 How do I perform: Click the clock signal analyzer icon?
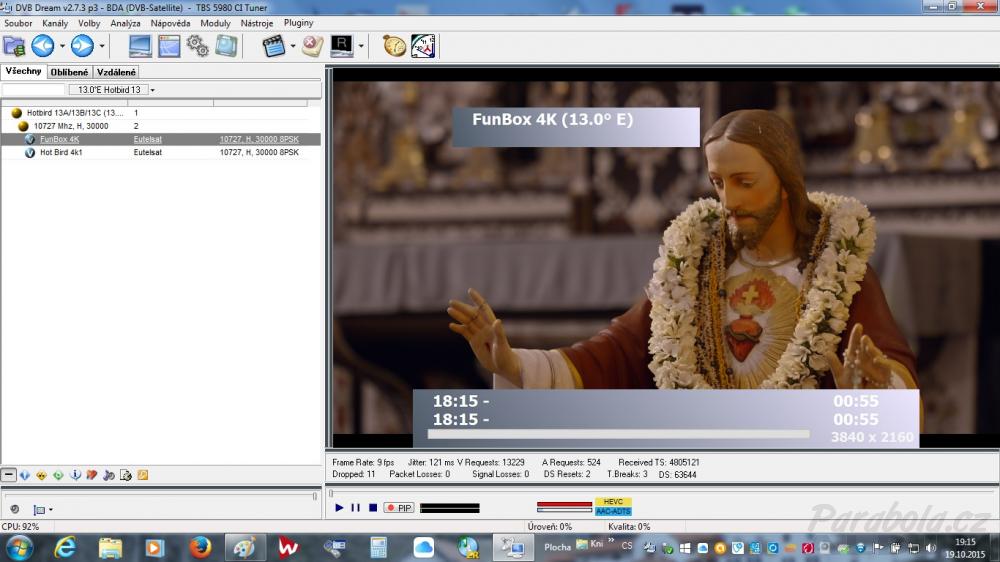pyautogui.click(x=423, y=46)
